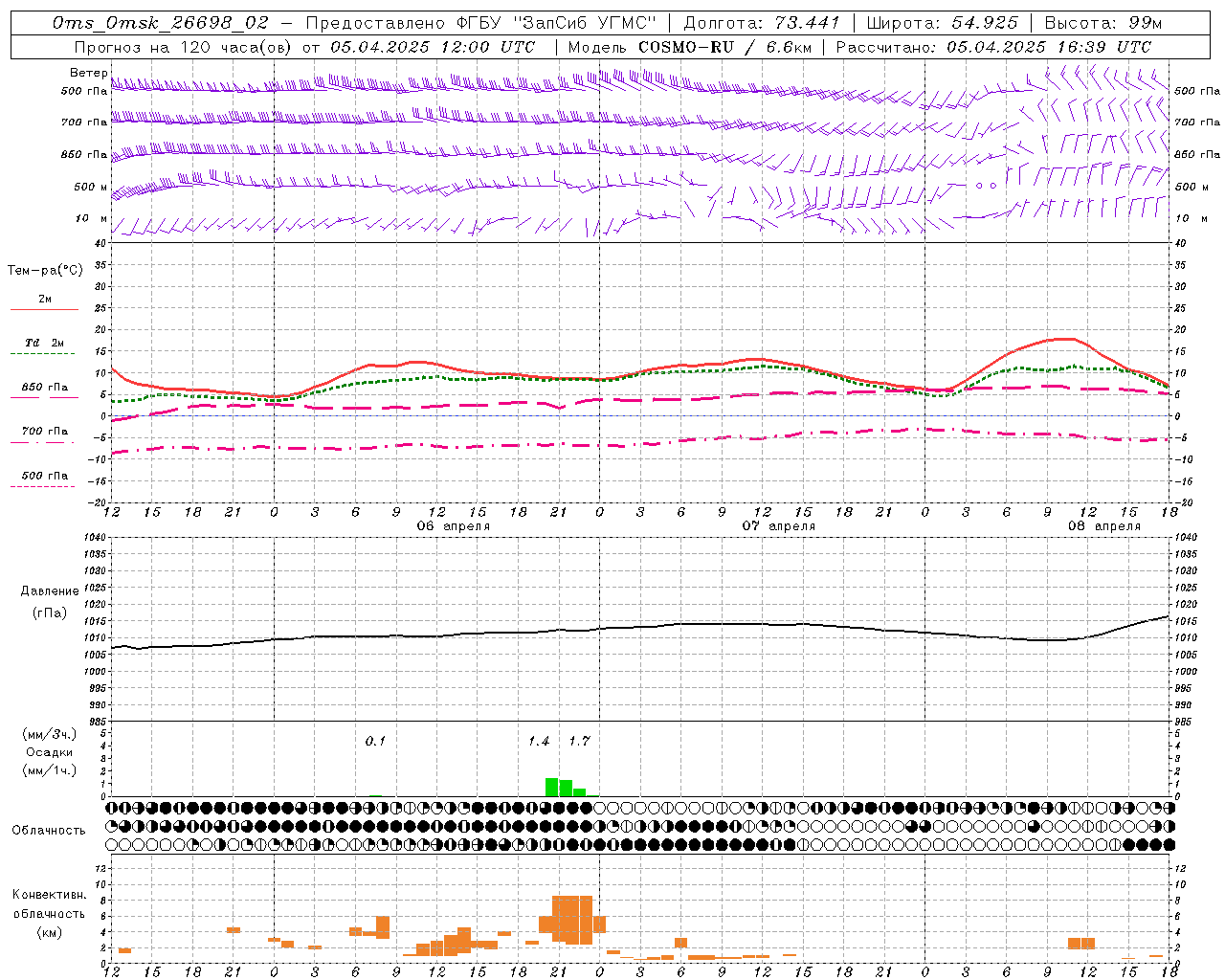Click the 07 апреля date label
The image size is (1225, 980).
click(x=779, y=526)
